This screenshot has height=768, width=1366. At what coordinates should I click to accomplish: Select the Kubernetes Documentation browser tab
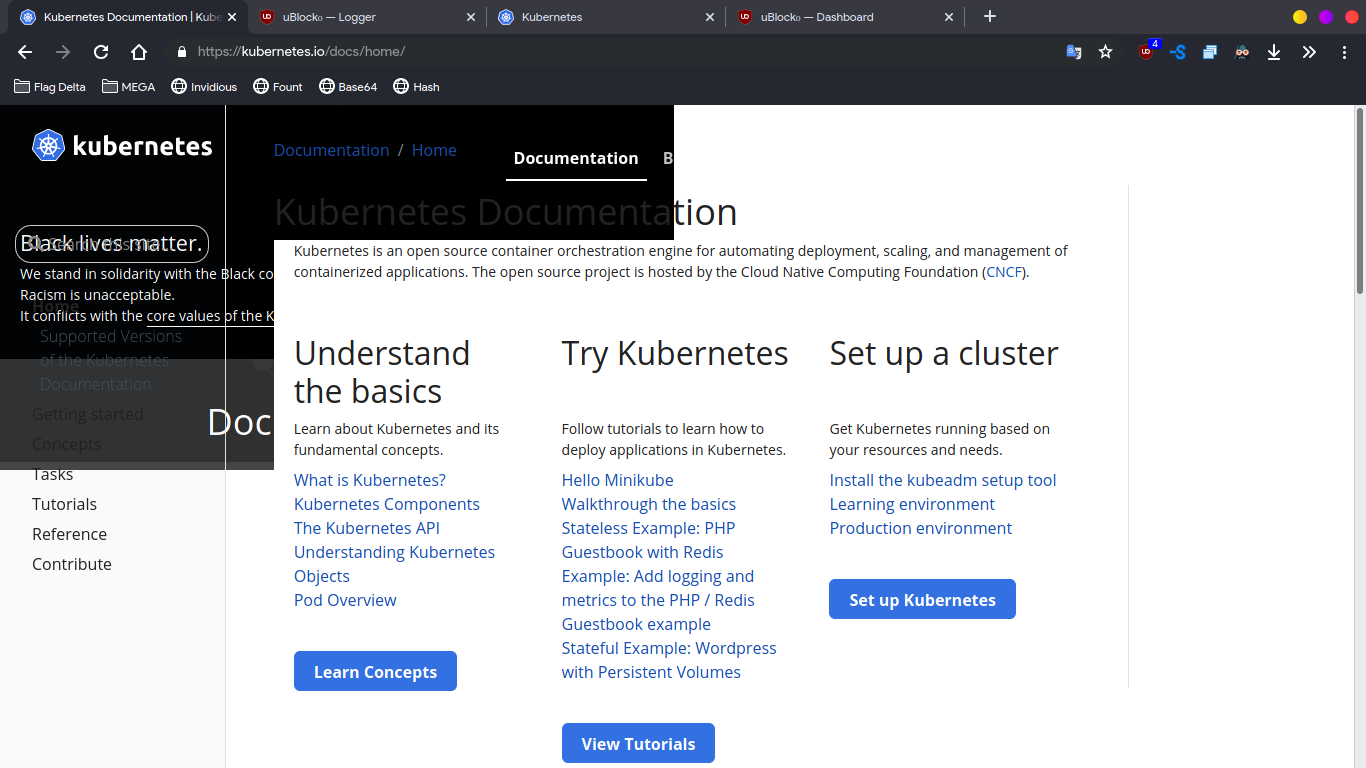(129, 17)
